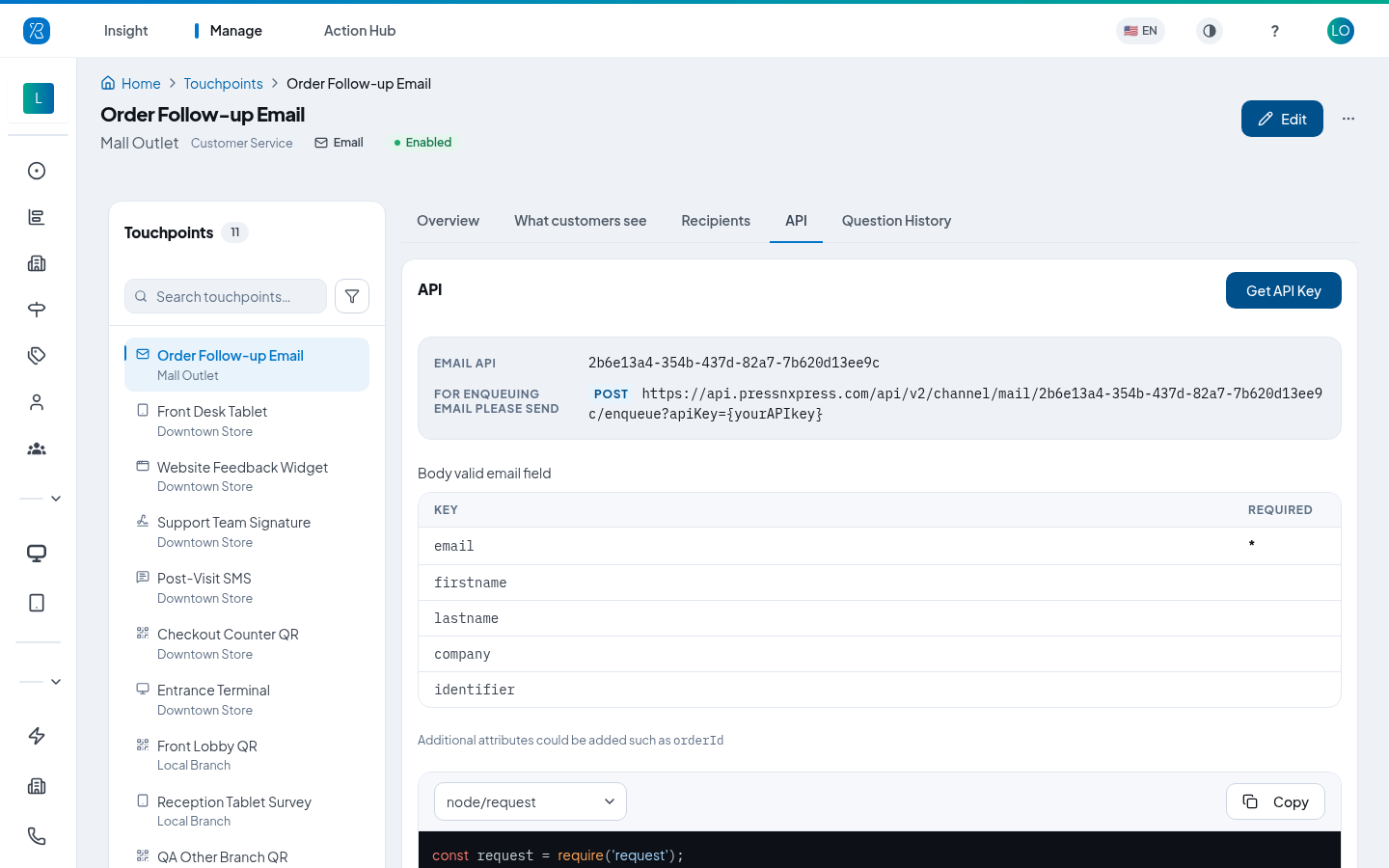Open the What customers see tab
The width and height of the screenshot is (1389, 868).
581,221
